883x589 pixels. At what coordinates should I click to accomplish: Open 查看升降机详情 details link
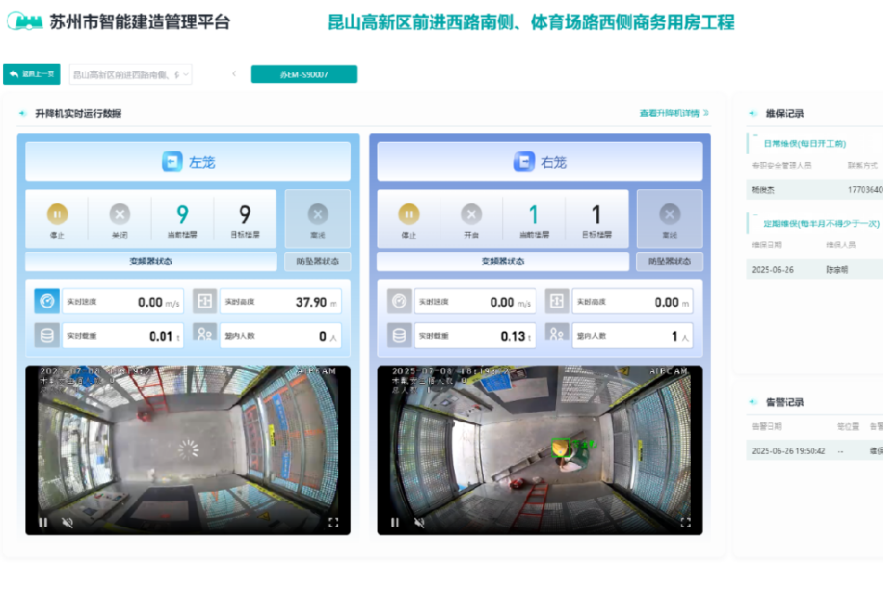tap(674, 114)
